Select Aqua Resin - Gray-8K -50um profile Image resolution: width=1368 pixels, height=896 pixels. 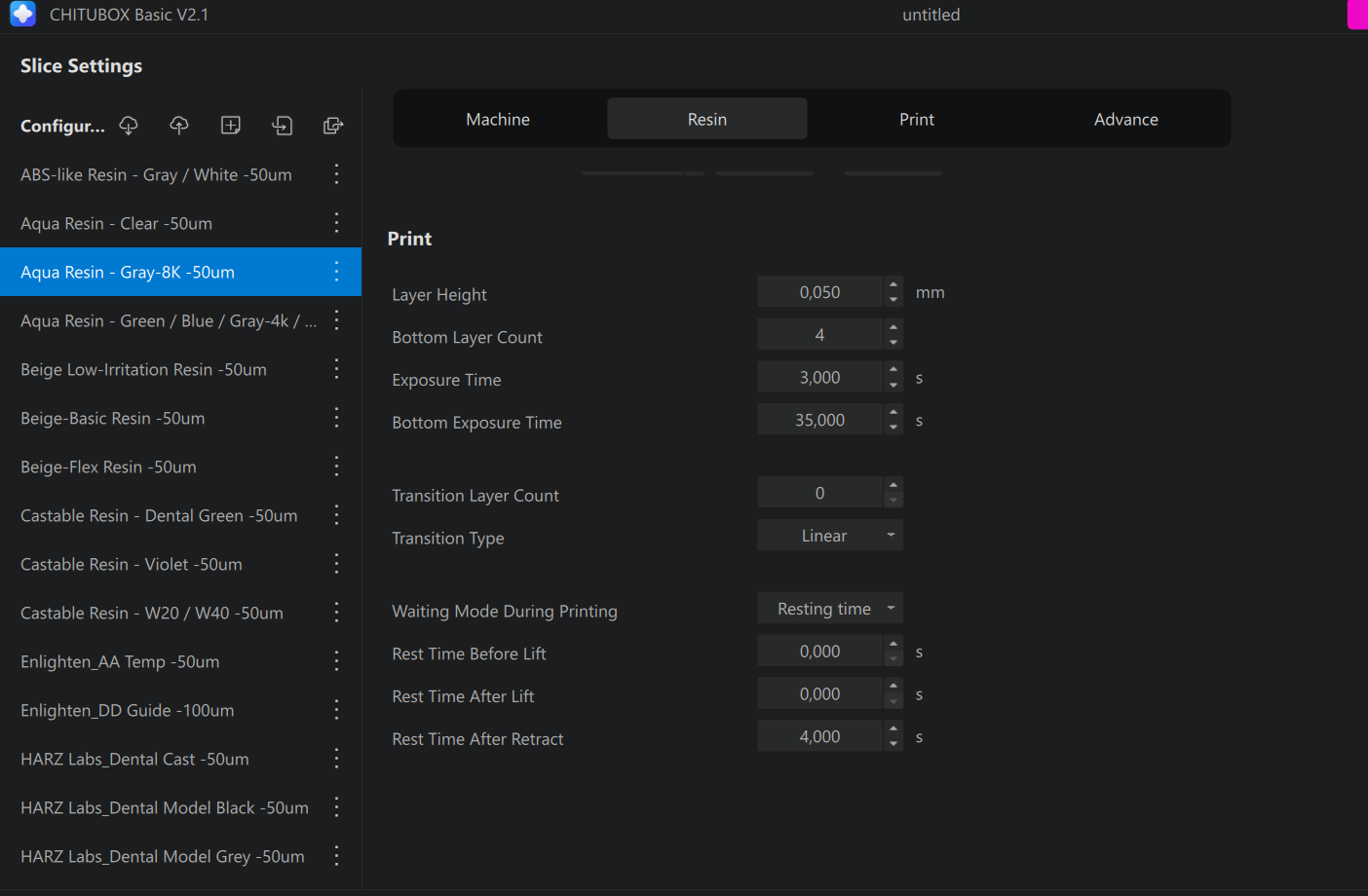coord(180,272)
